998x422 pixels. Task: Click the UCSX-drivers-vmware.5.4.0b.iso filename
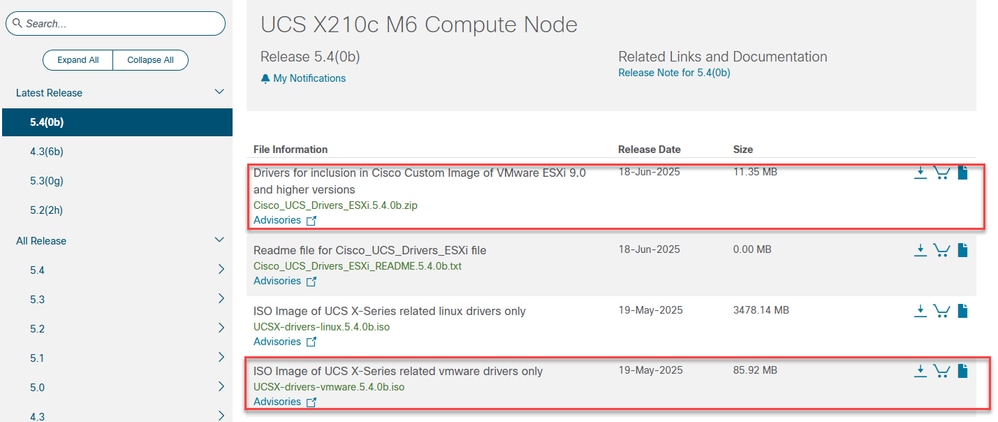pyautogui.click(x=329, y=387)
